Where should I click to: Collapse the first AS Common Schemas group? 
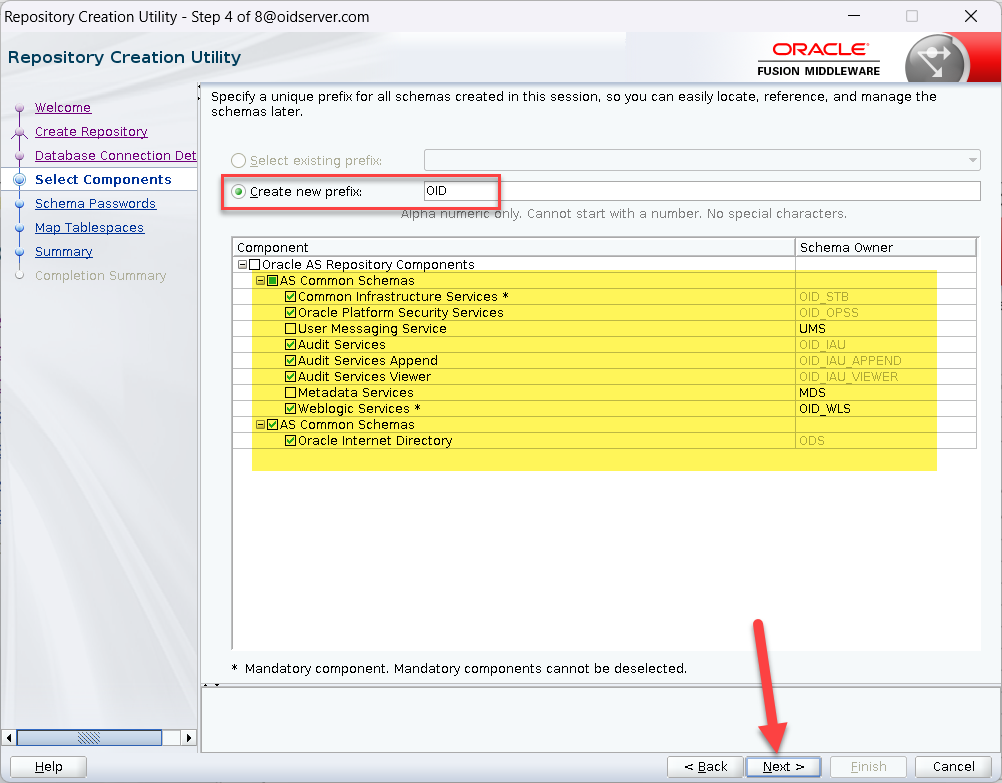pos(260,281)
